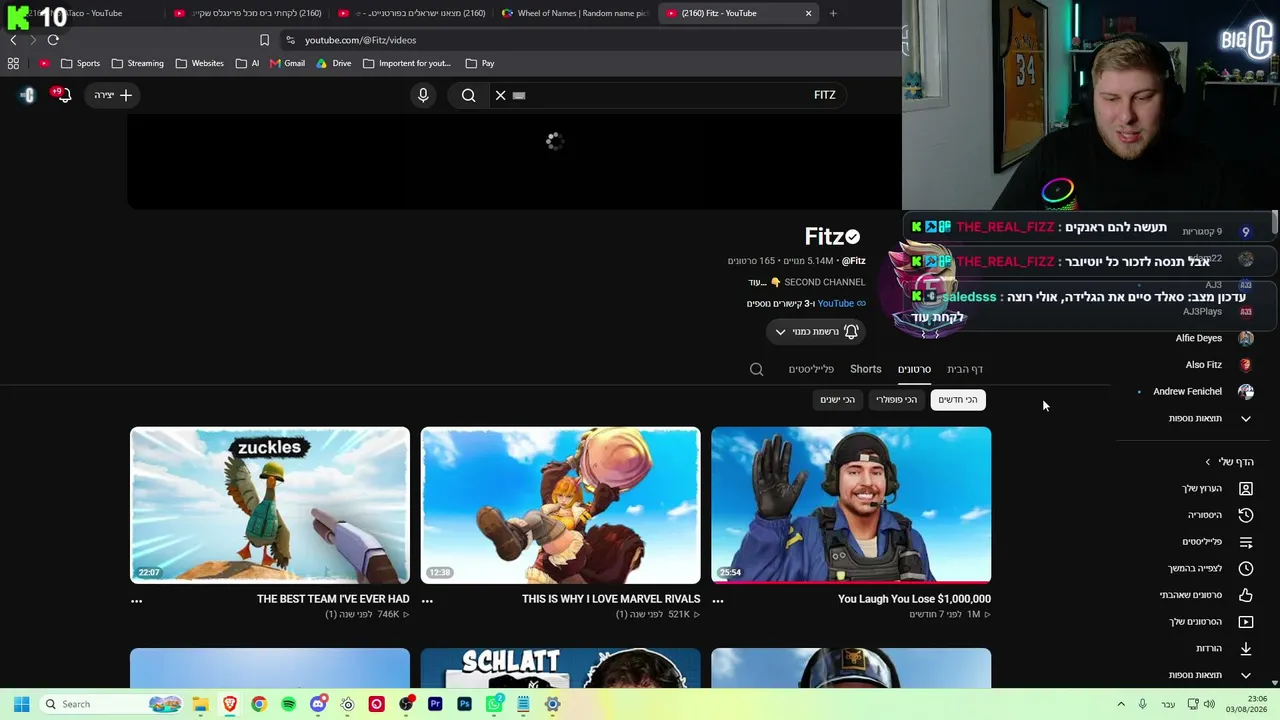Image resolution: width=1280 pixels, height=720 pixels.
Task: Play the Marvel Rivals video thumbnail
Action: pos(560,505)
